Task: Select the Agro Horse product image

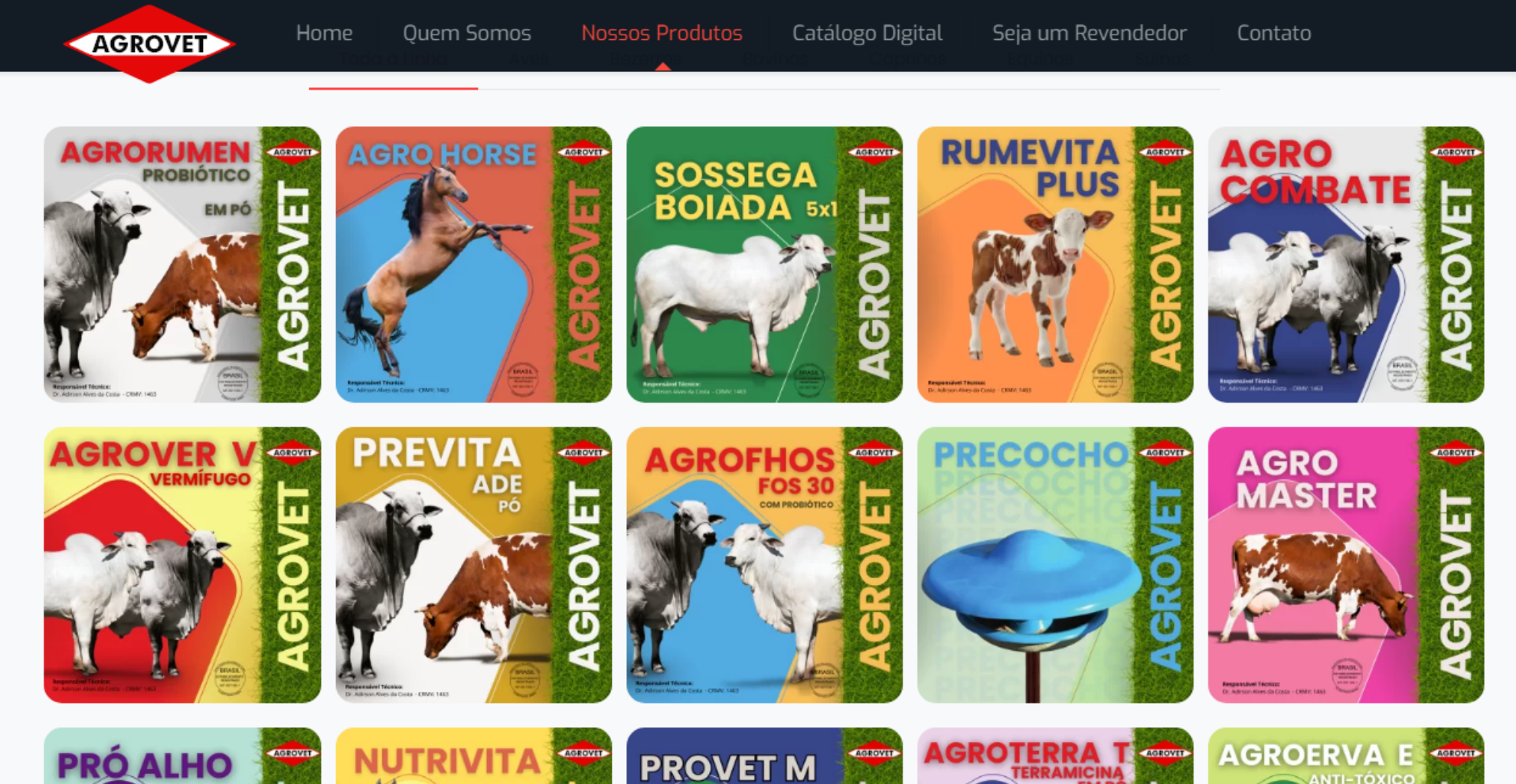Action: coord(473,264)
